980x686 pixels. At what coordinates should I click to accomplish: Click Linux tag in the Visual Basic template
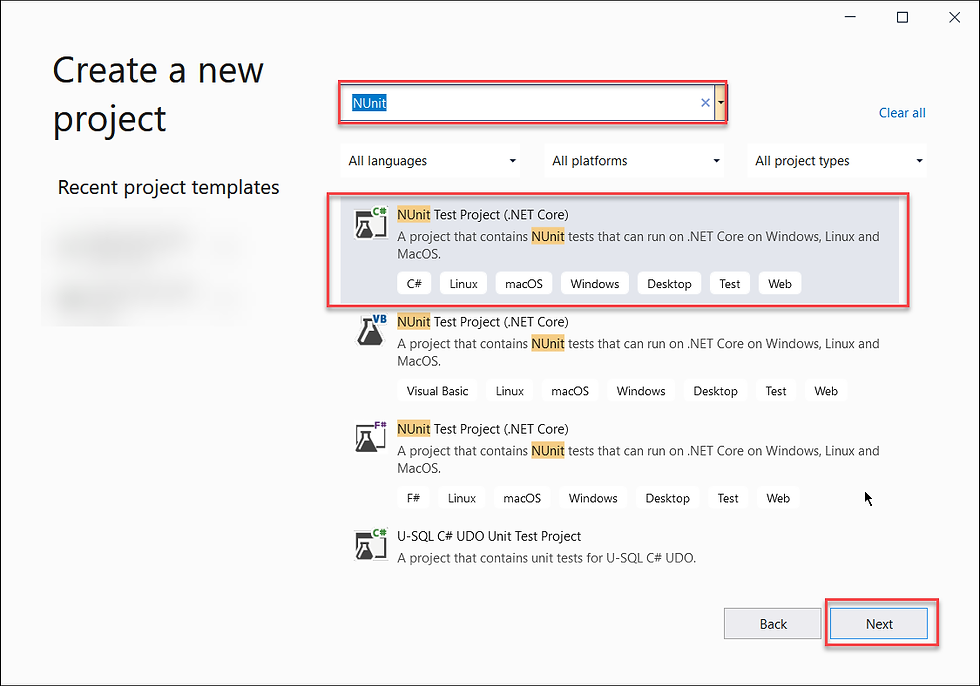(509, 391)
